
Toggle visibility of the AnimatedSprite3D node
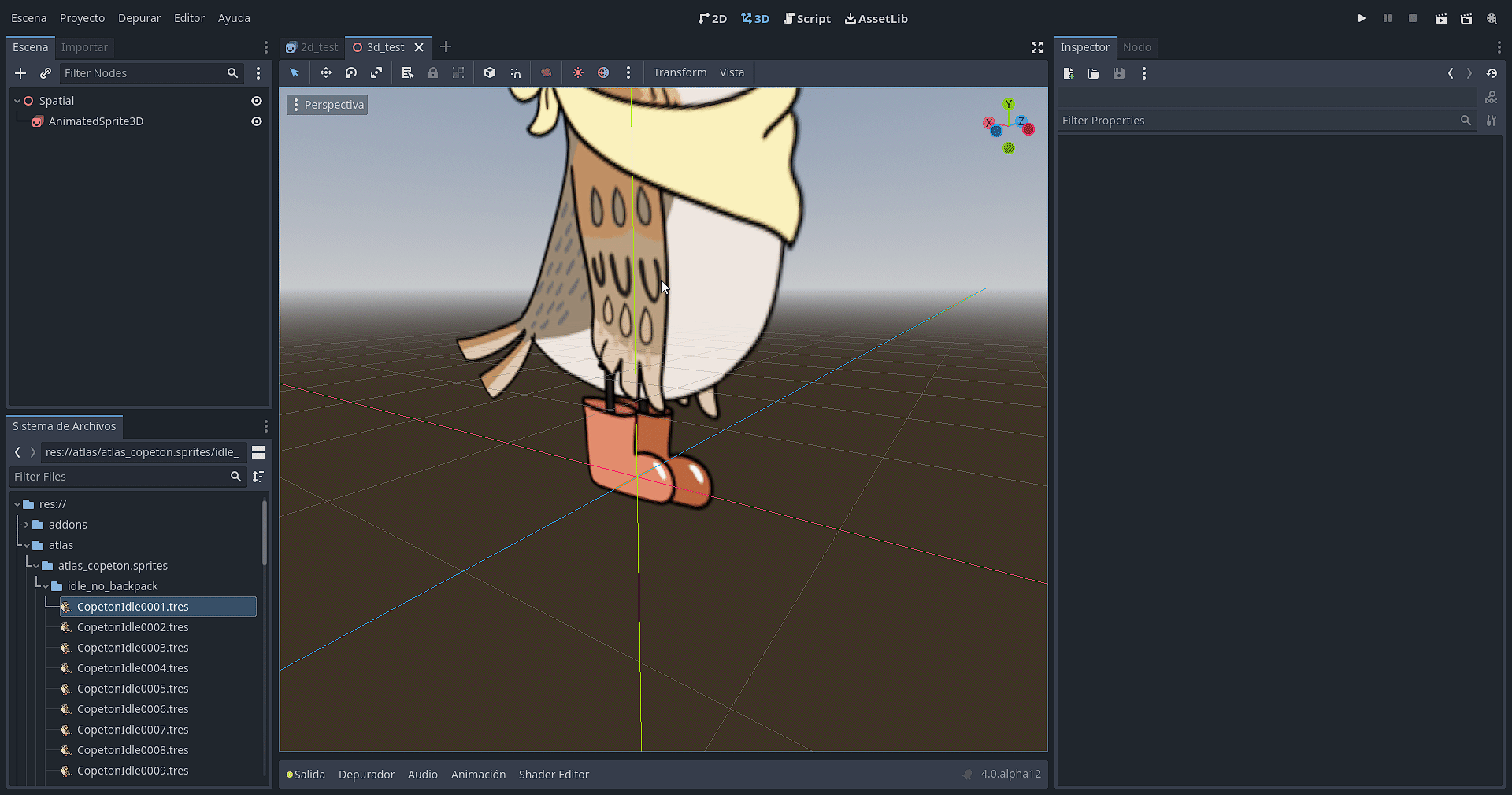(257, 121)
